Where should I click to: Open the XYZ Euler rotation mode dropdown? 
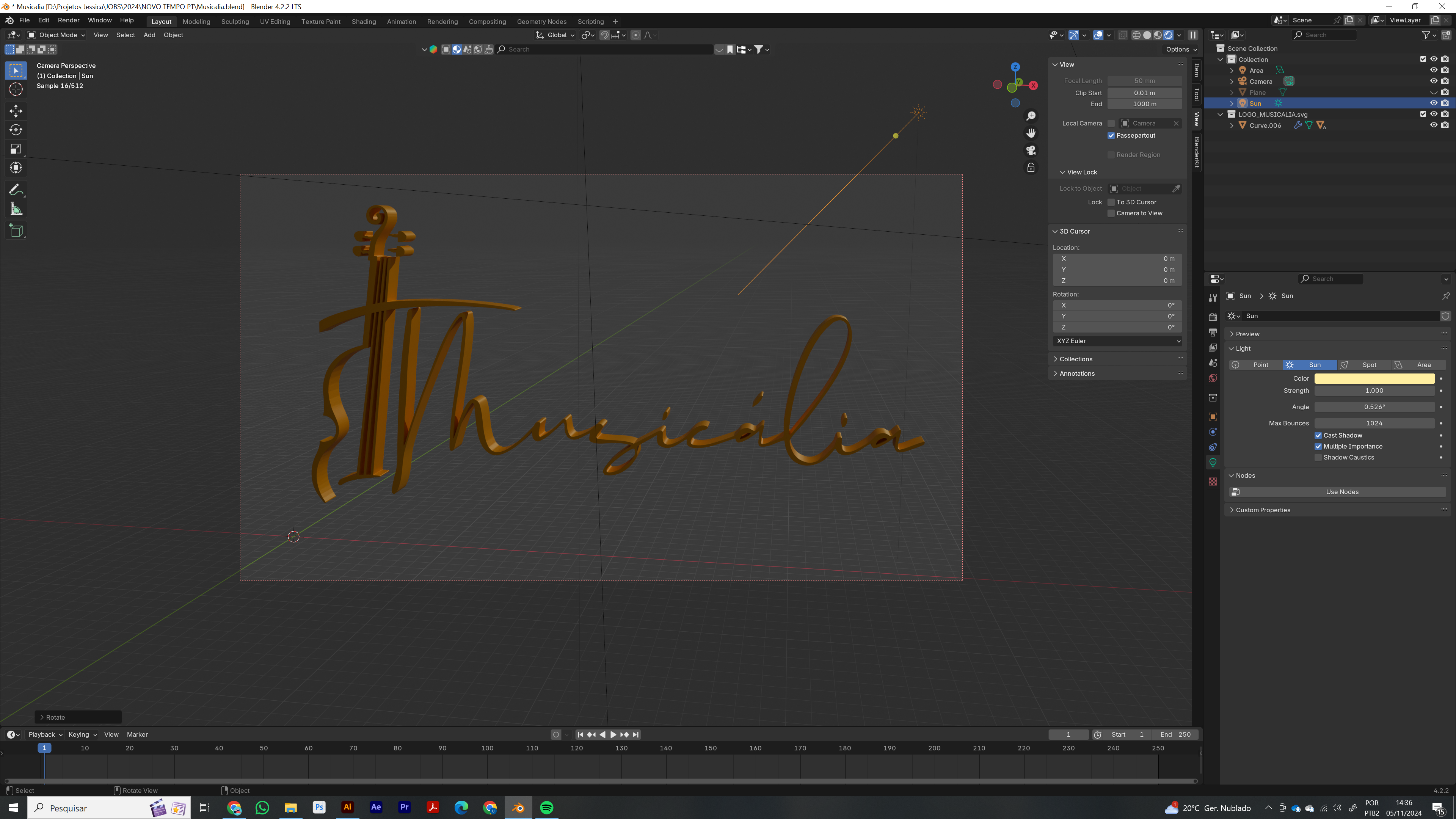point(1117,341)
